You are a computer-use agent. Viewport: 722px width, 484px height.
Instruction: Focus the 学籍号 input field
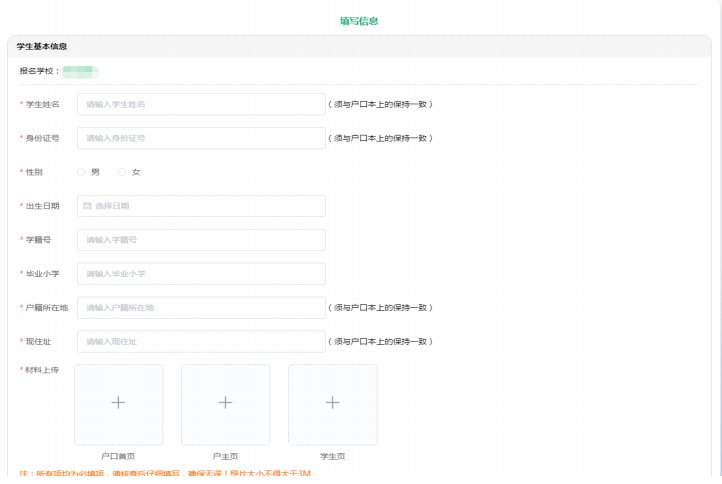[201, 240]
